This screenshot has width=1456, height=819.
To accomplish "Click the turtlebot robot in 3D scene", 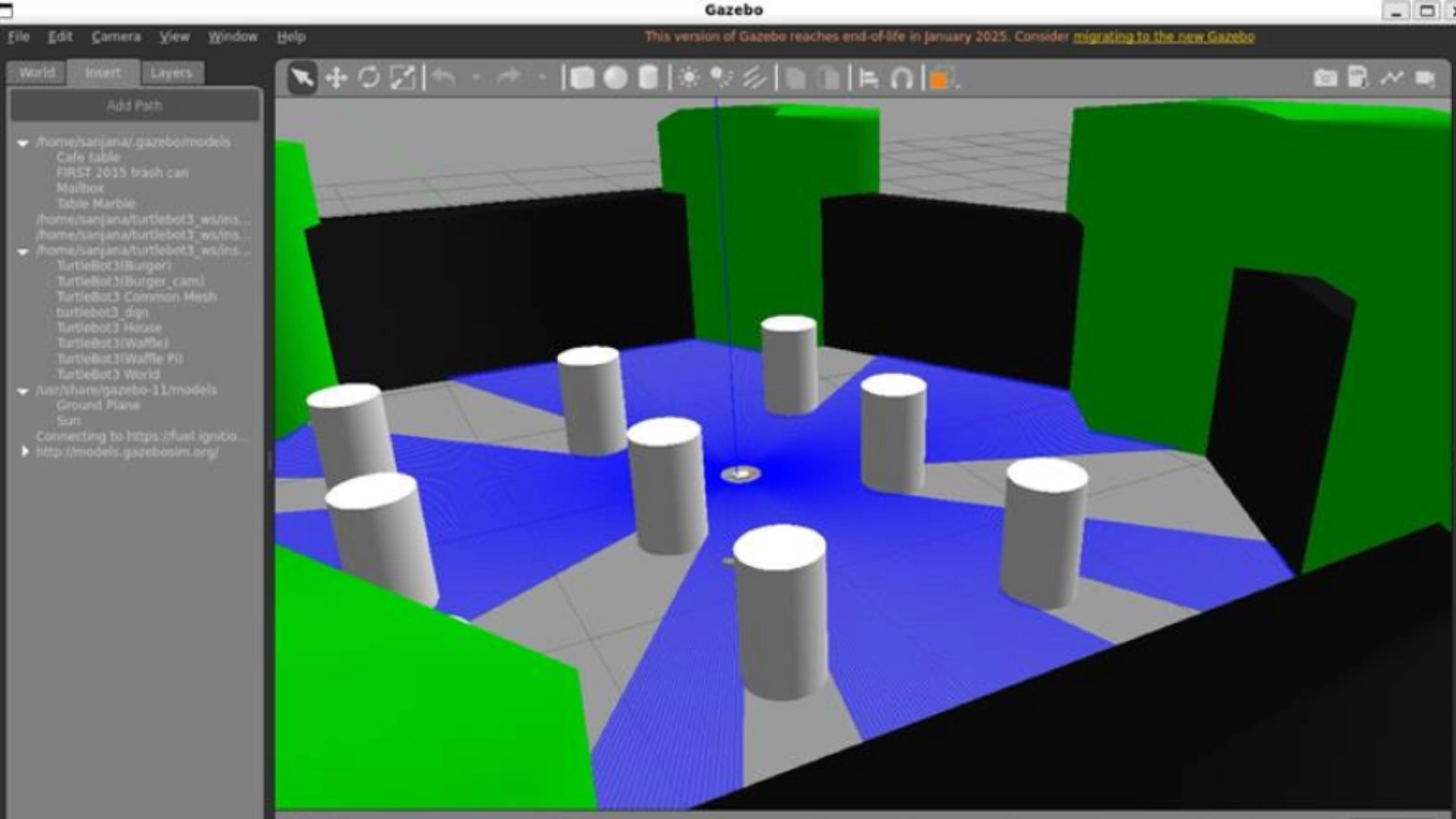I will (741, 475).
